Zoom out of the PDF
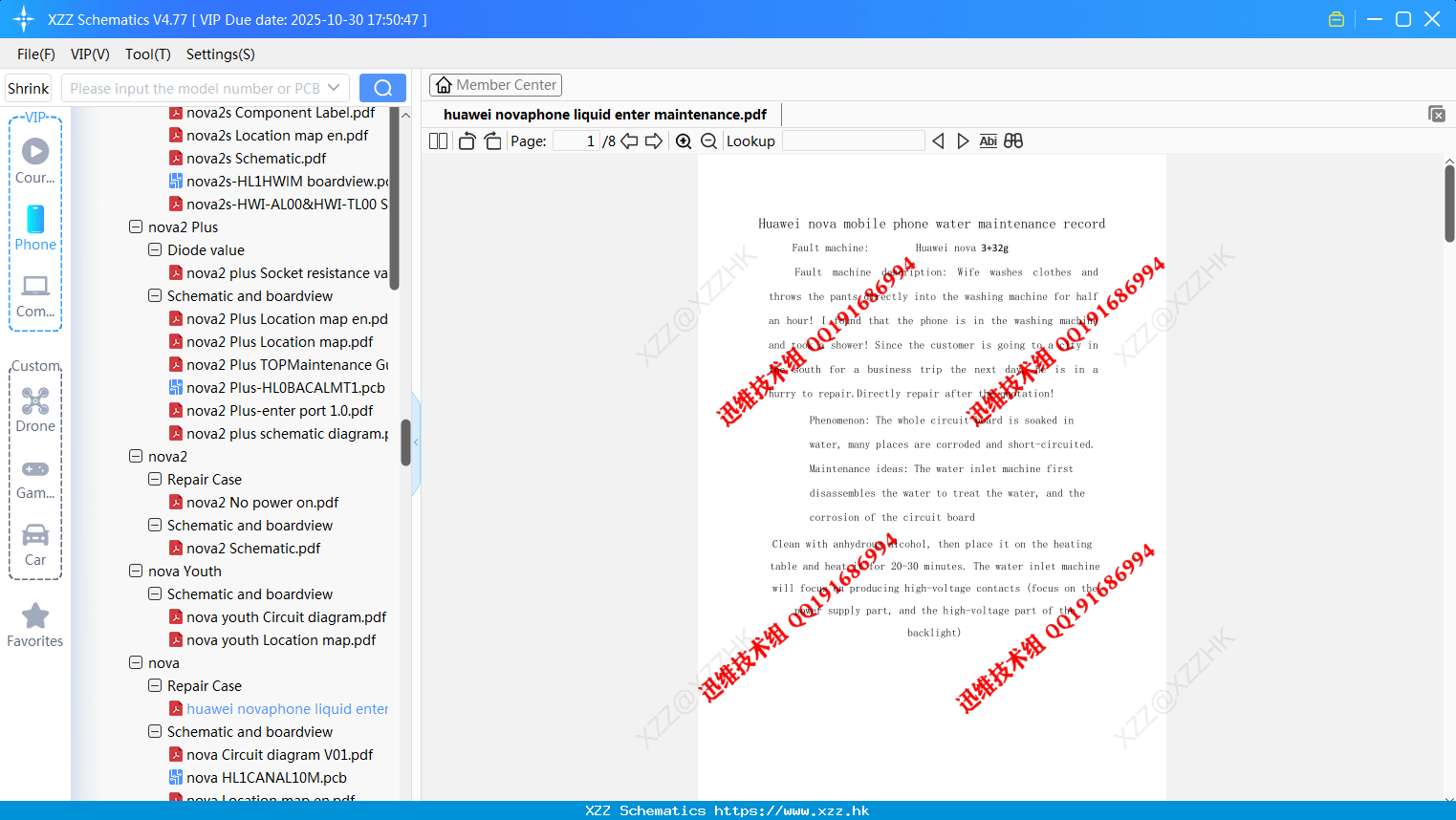The height and width of the screenshot is (820, 1456). tap(709, 141)
